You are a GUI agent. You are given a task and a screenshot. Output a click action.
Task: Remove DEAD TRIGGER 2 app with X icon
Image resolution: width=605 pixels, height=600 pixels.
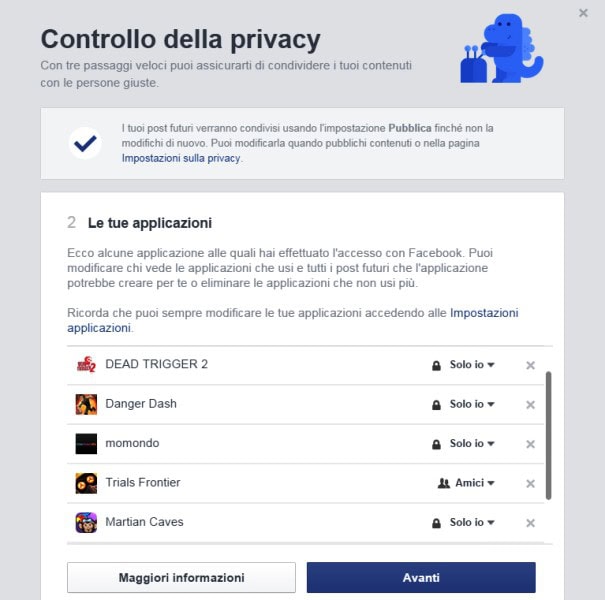(530, 365)
